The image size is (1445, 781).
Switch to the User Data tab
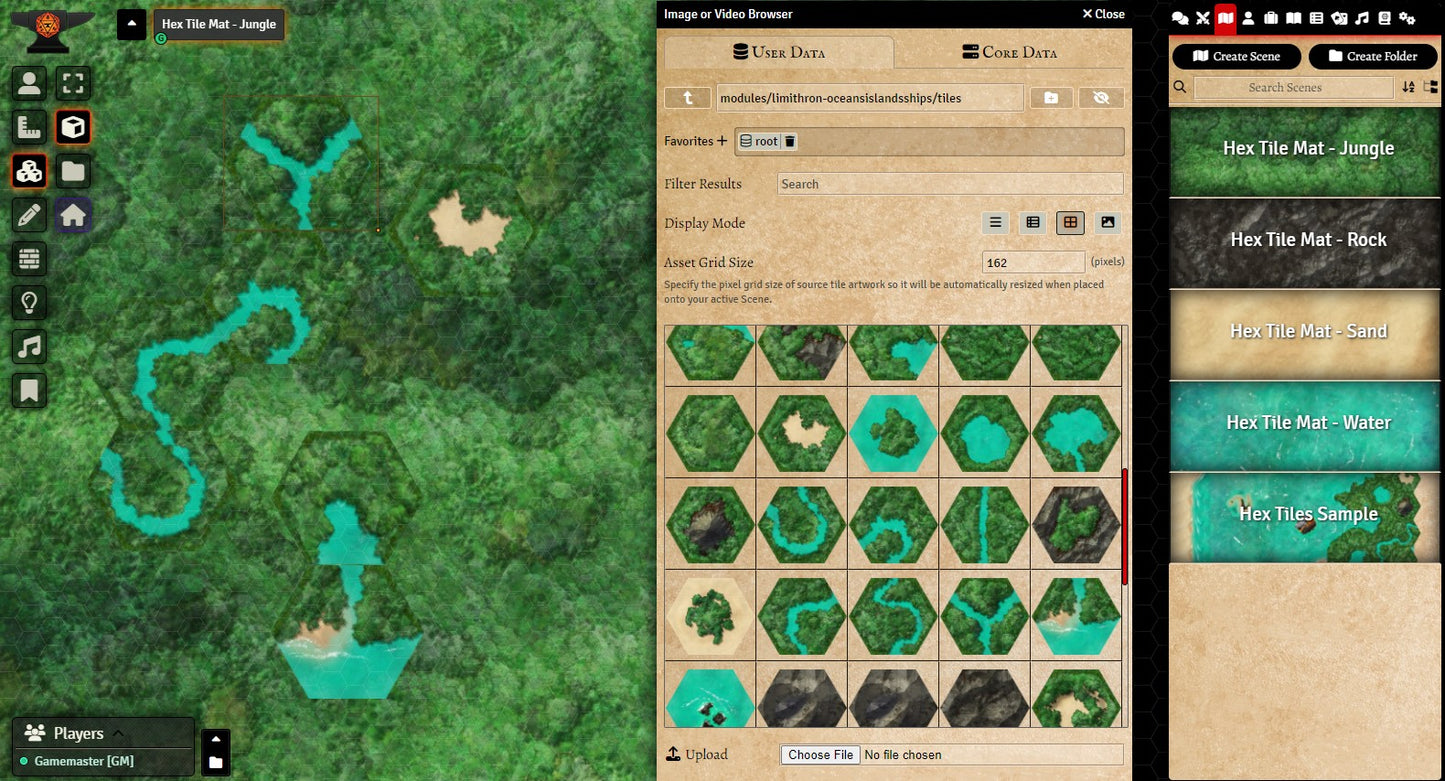(779, 52)
